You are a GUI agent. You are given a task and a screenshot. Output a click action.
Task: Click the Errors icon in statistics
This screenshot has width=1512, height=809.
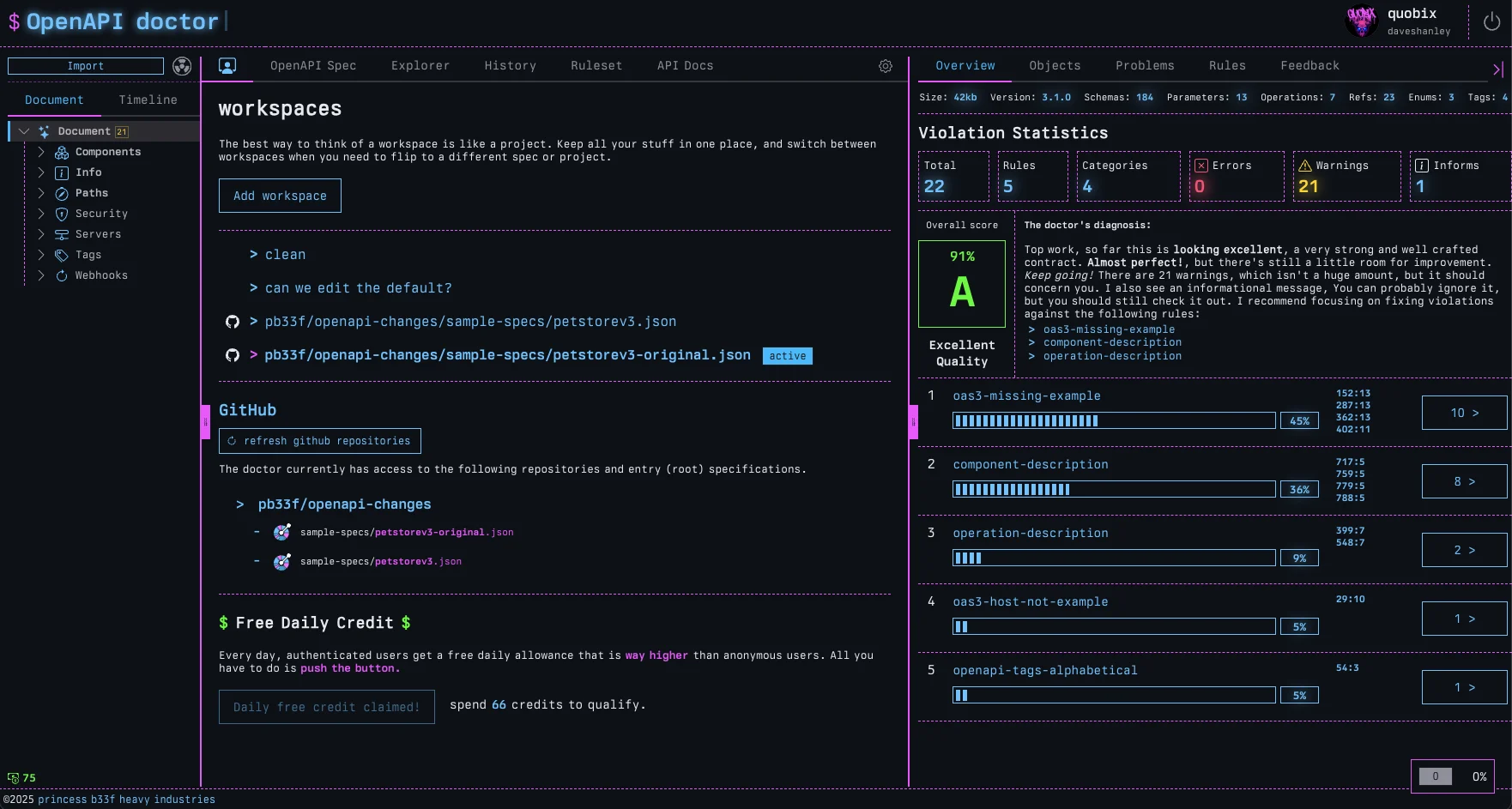1201,166
